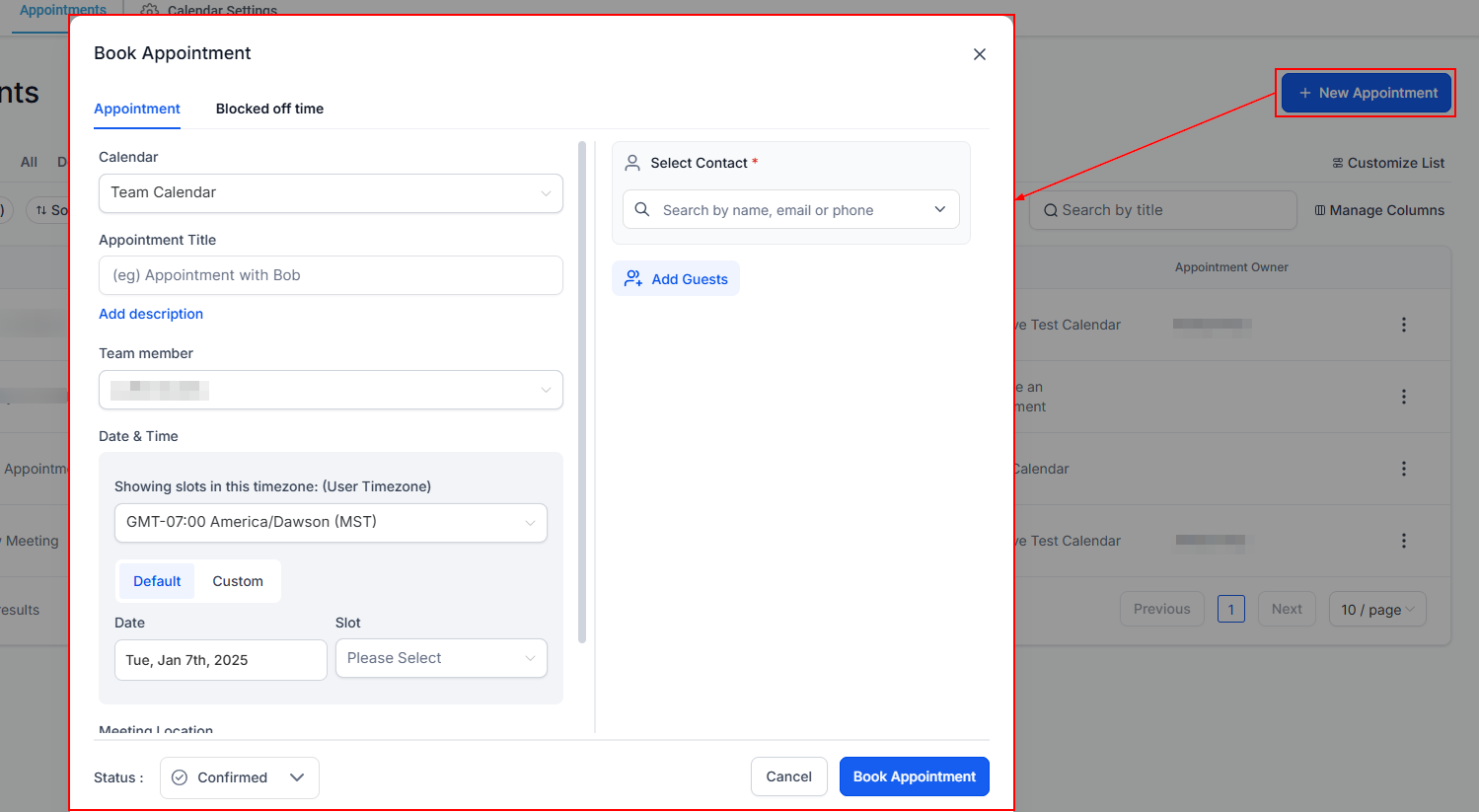Switch to Custom date mode
This screenshot has height=812, width=1479.
coord(238,581)
